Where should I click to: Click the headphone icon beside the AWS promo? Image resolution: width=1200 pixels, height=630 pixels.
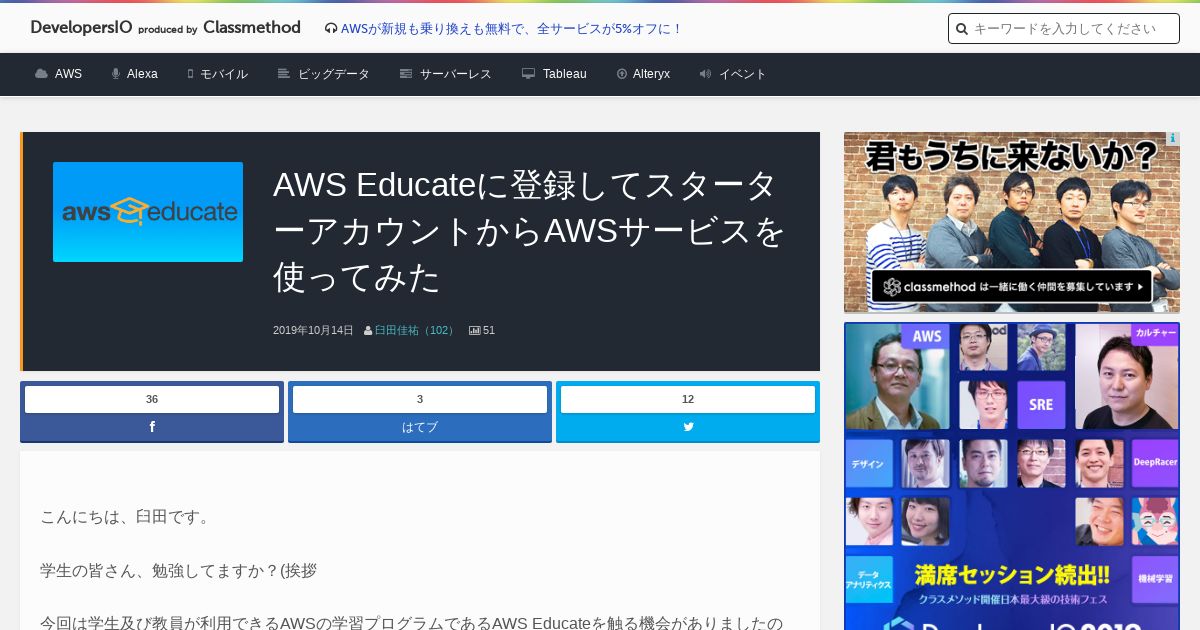[331, 29]
